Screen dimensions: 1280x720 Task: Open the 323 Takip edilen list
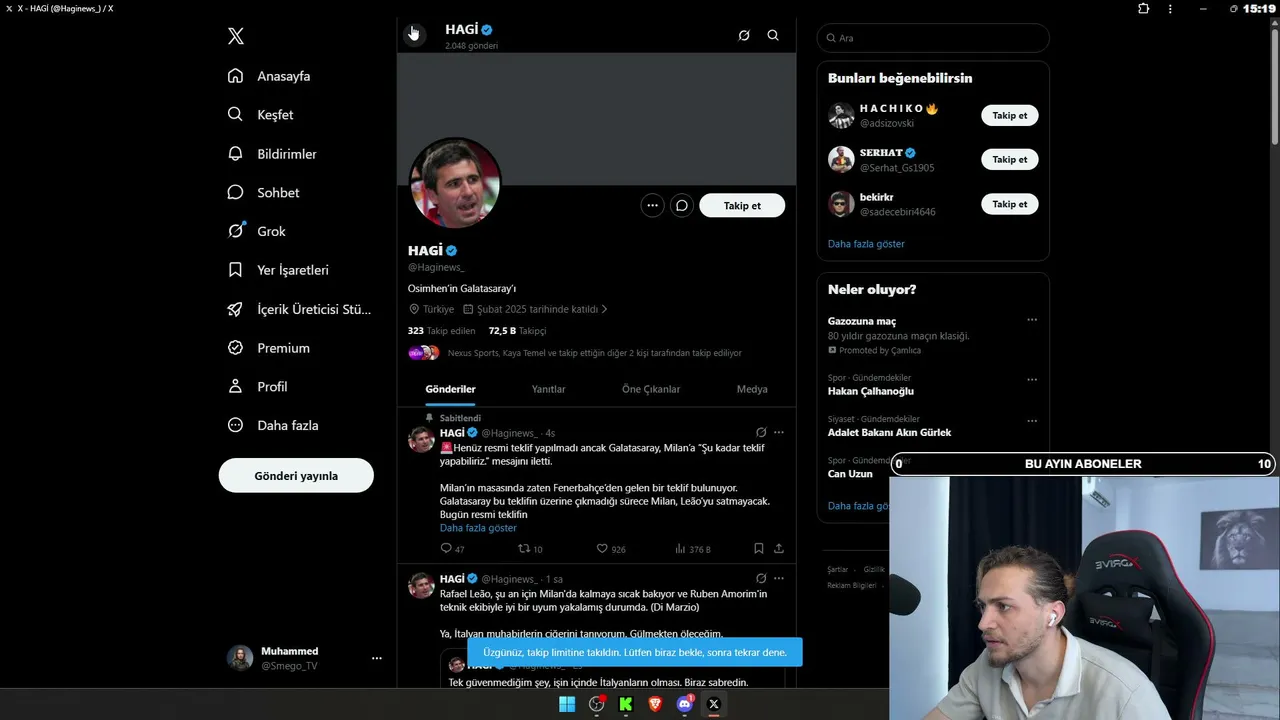(x=442, y=330)
